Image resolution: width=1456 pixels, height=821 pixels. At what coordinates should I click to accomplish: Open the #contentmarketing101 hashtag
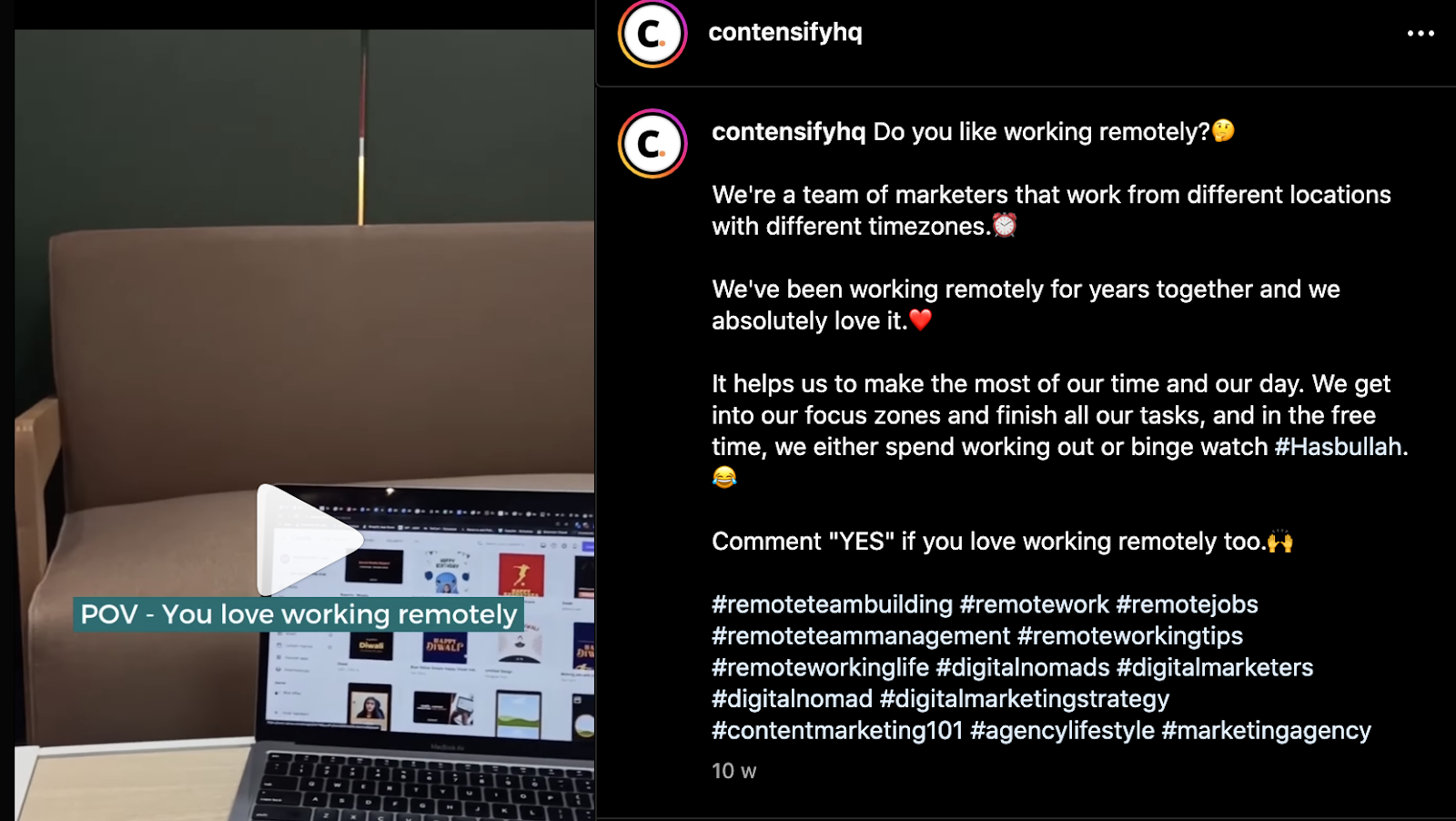[x=837, y=731]
